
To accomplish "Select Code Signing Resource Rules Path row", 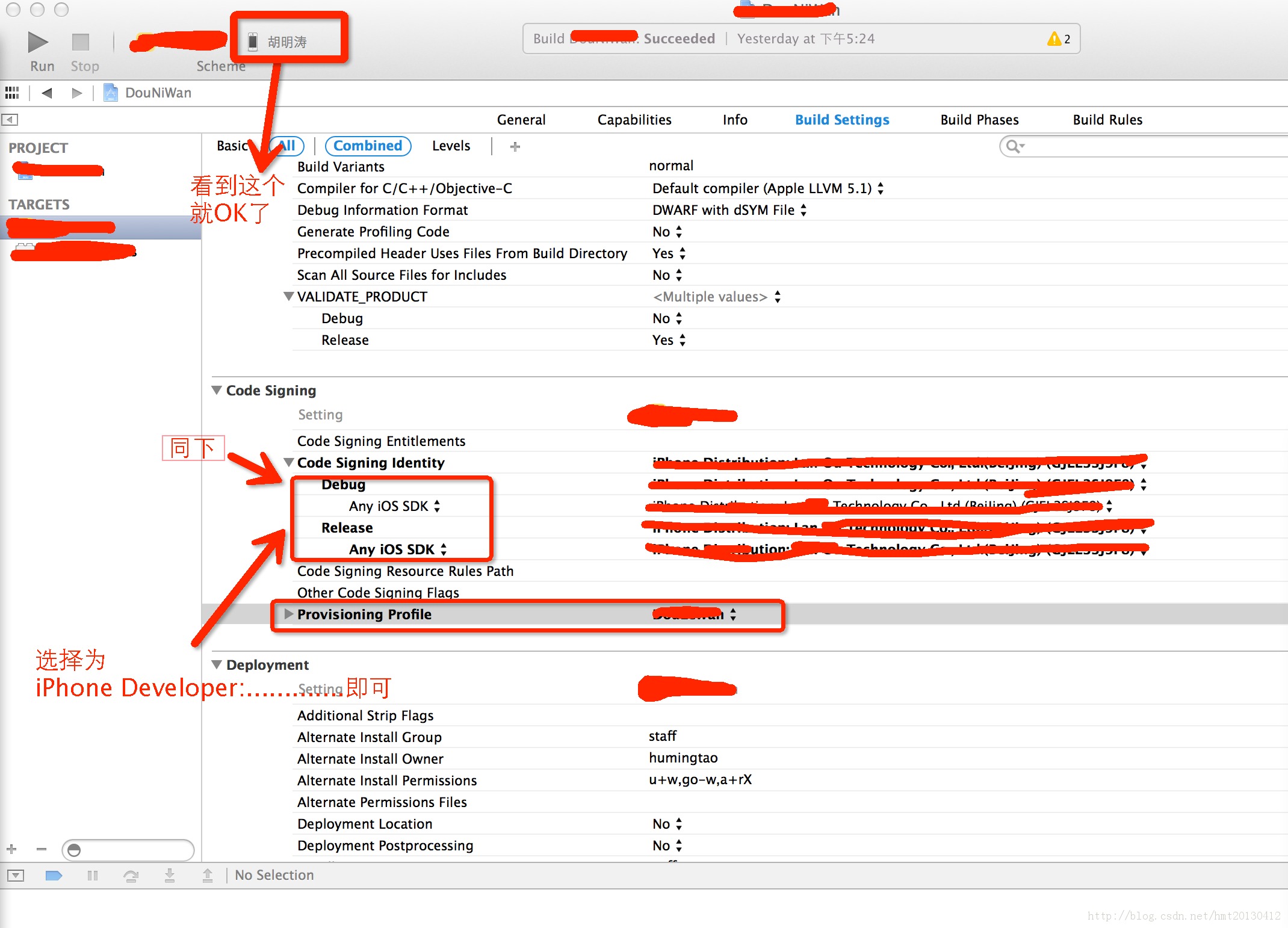I will [790, 571].
